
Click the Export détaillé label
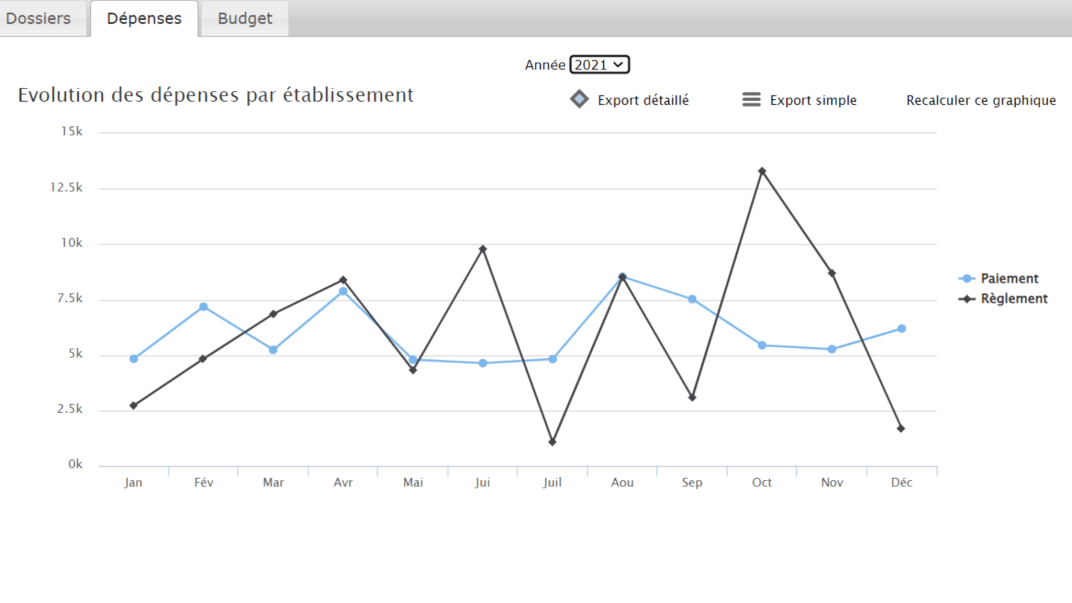643,100
